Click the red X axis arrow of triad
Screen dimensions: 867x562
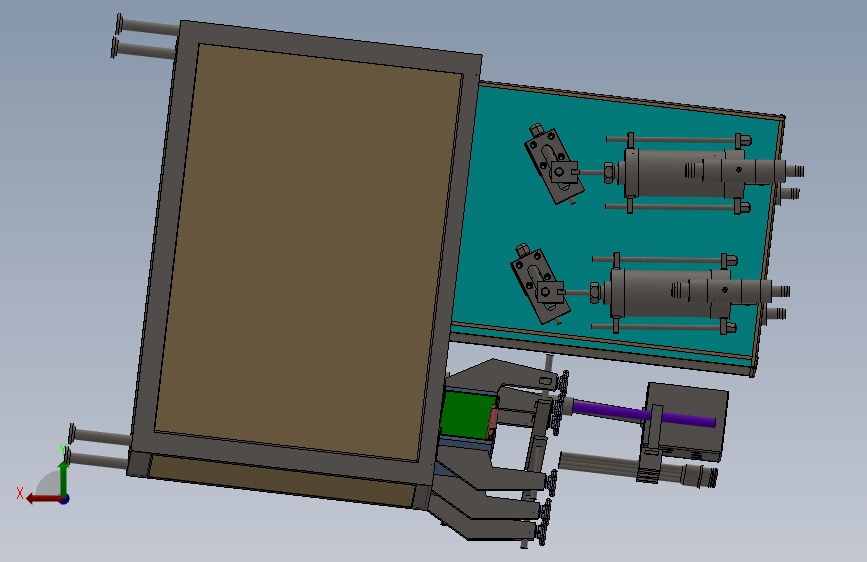[43, 499]
